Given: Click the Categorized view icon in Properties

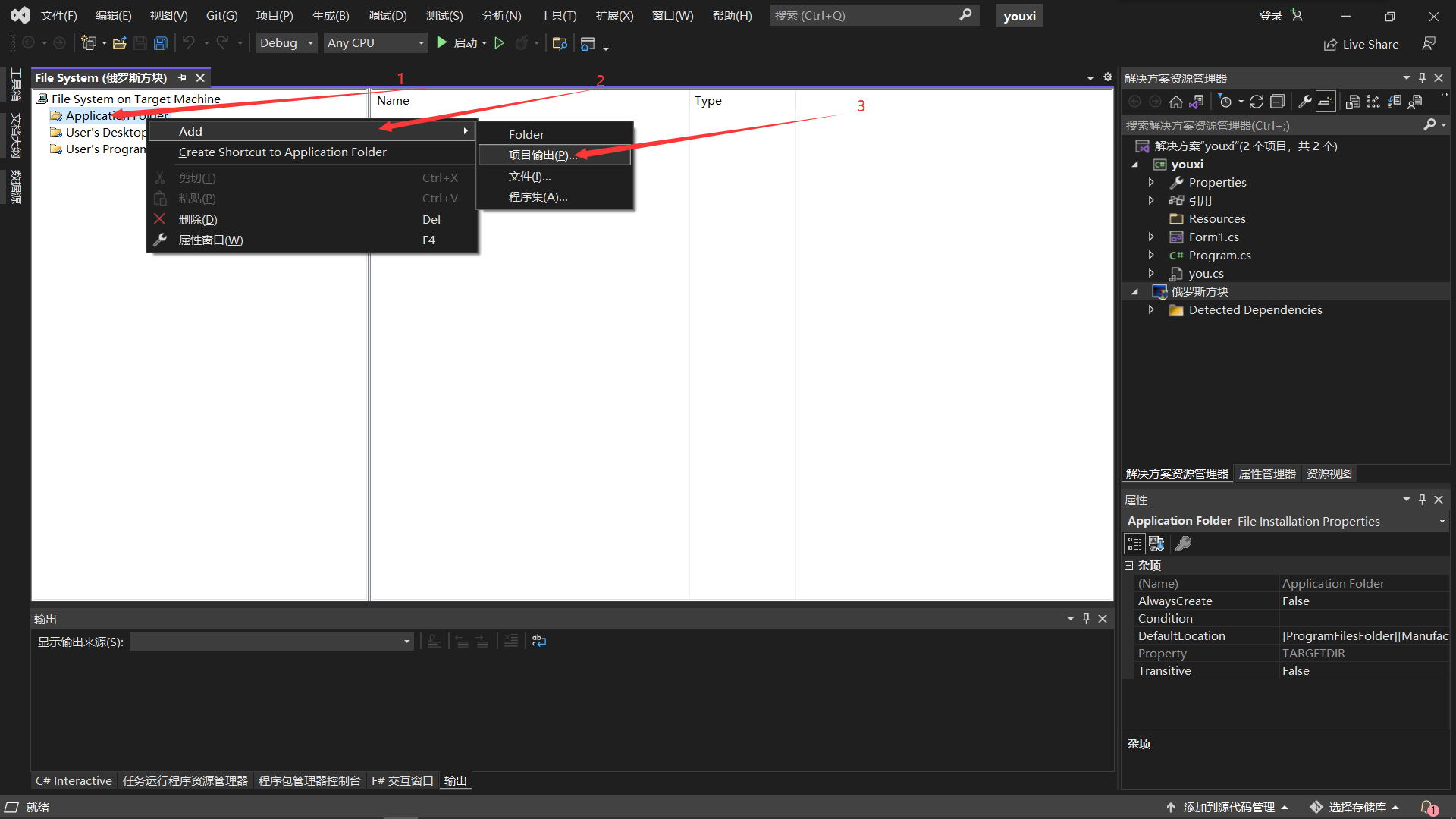Looking at the screenshot, I should (1134, 544).
